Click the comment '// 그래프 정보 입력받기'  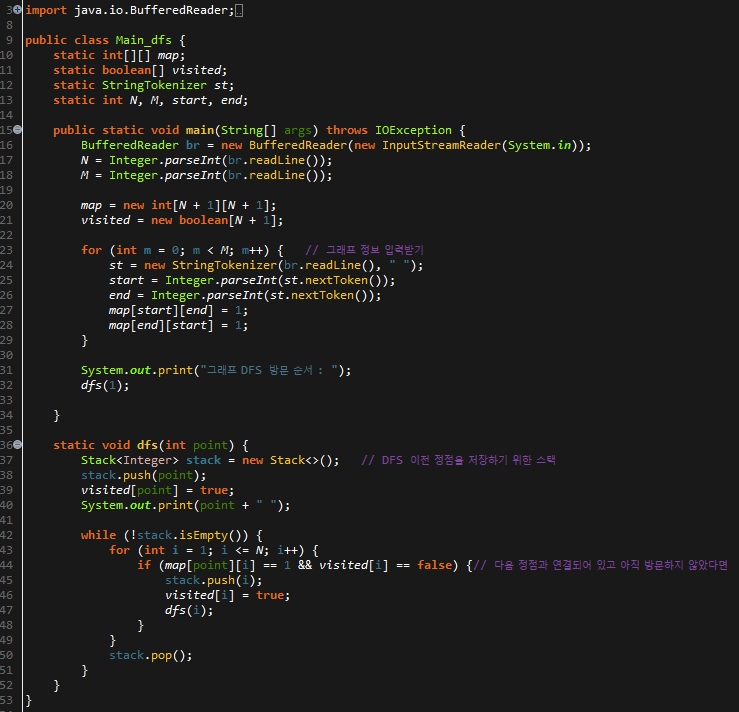[x=364, y=250]
